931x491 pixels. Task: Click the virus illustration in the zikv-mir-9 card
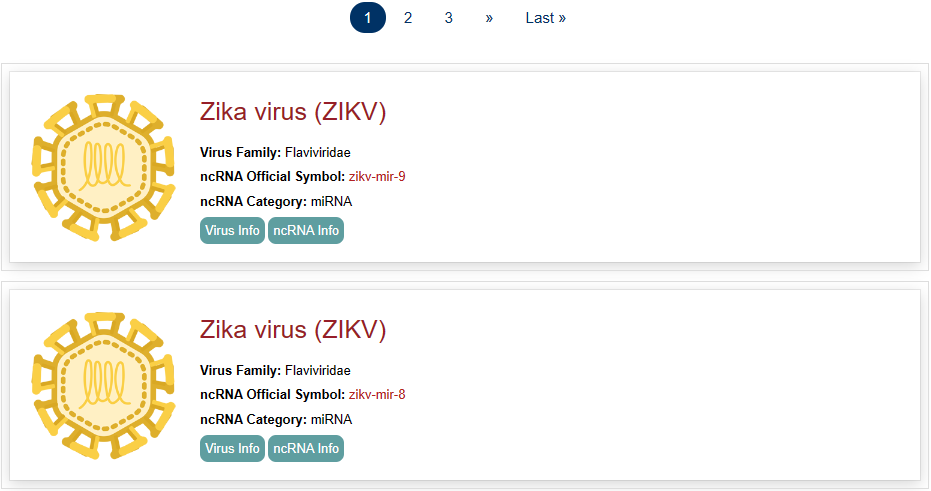coord(97,167)
